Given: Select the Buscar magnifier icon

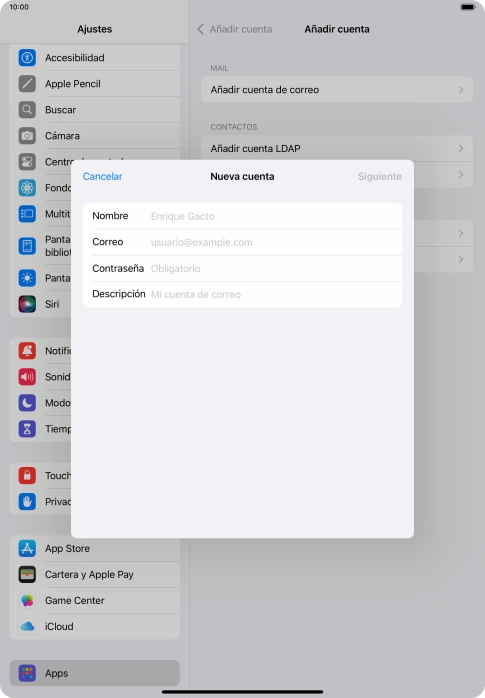Looking at the screenshot, I should [27, 110].
